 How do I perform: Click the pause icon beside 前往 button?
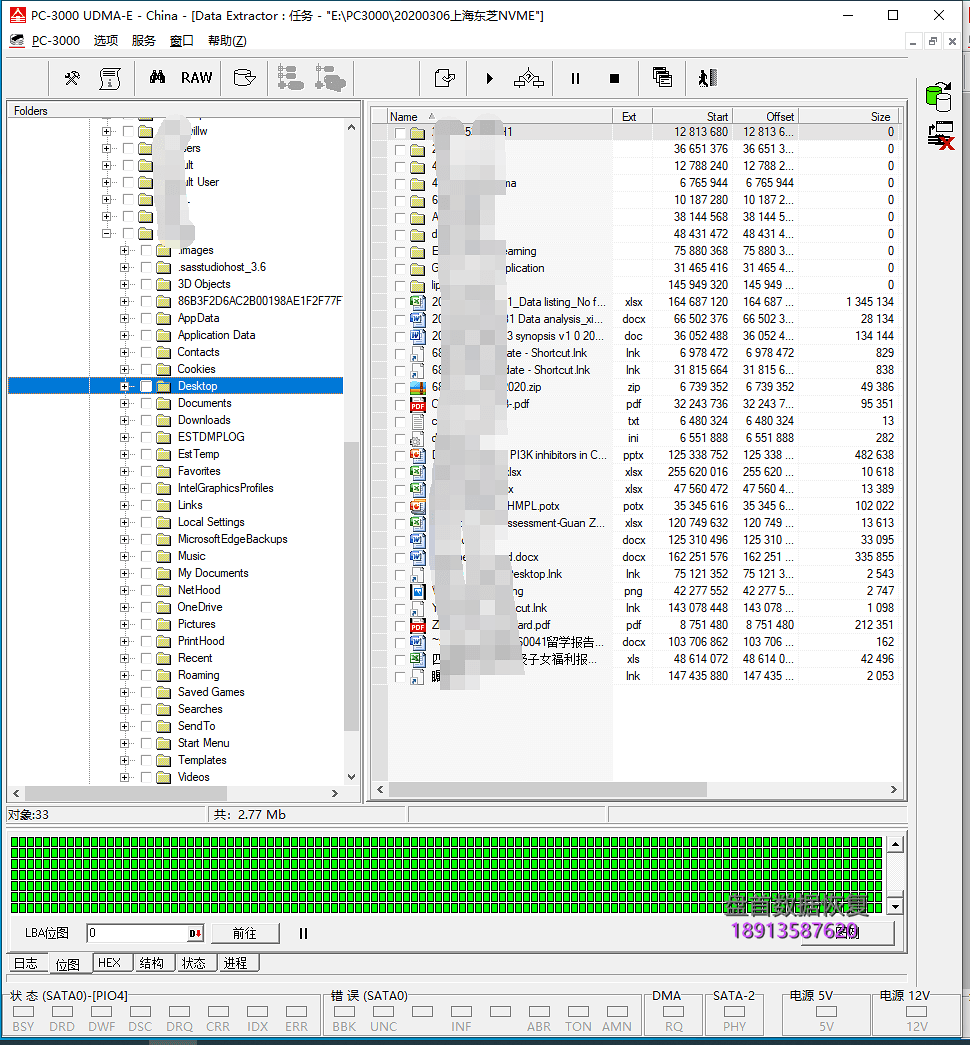(x=303, y=934)
